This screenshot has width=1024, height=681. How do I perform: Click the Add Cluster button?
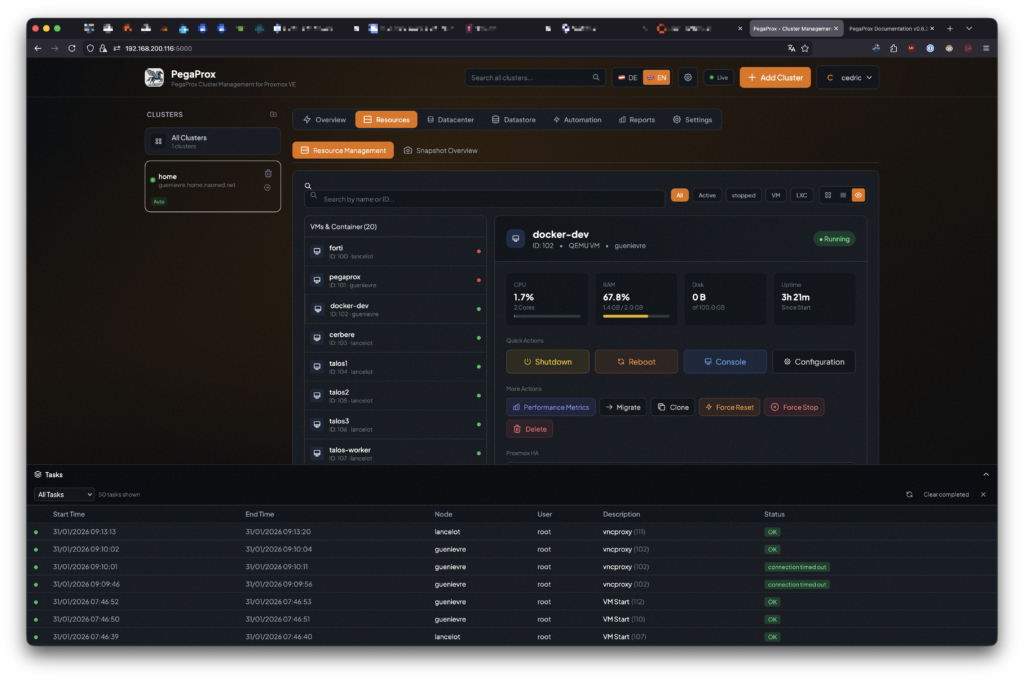(775, 77)
